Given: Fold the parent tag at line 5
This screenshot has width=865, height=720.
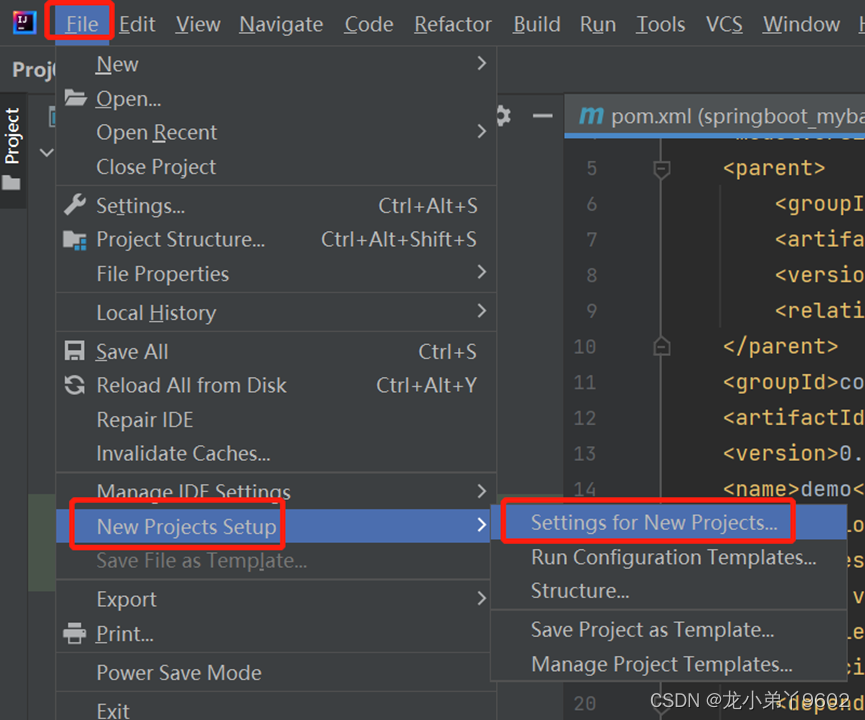Looking at the screenshot, I should (661, 168).
